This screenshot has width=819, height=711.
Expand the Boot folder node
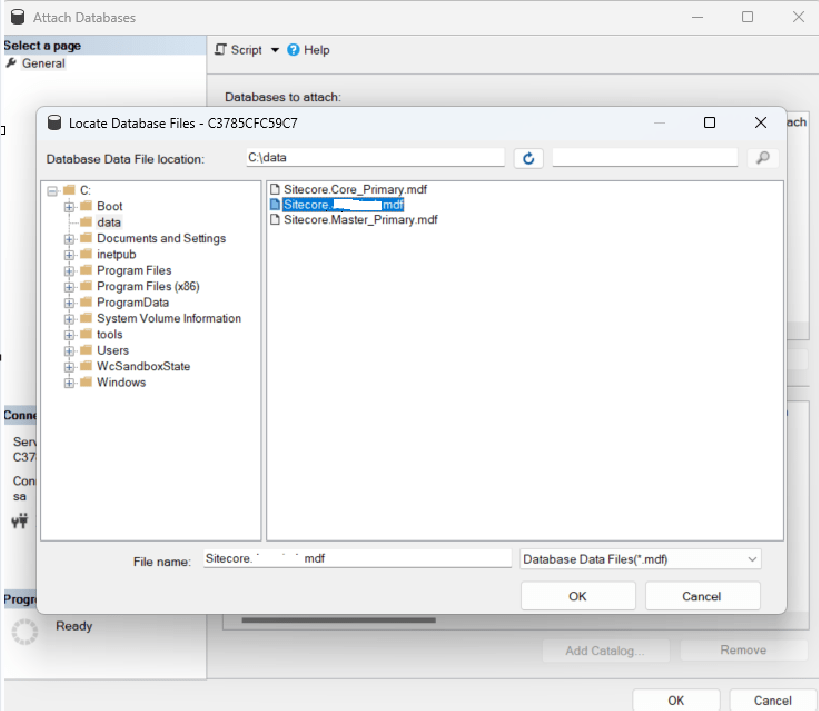(69, 206)
